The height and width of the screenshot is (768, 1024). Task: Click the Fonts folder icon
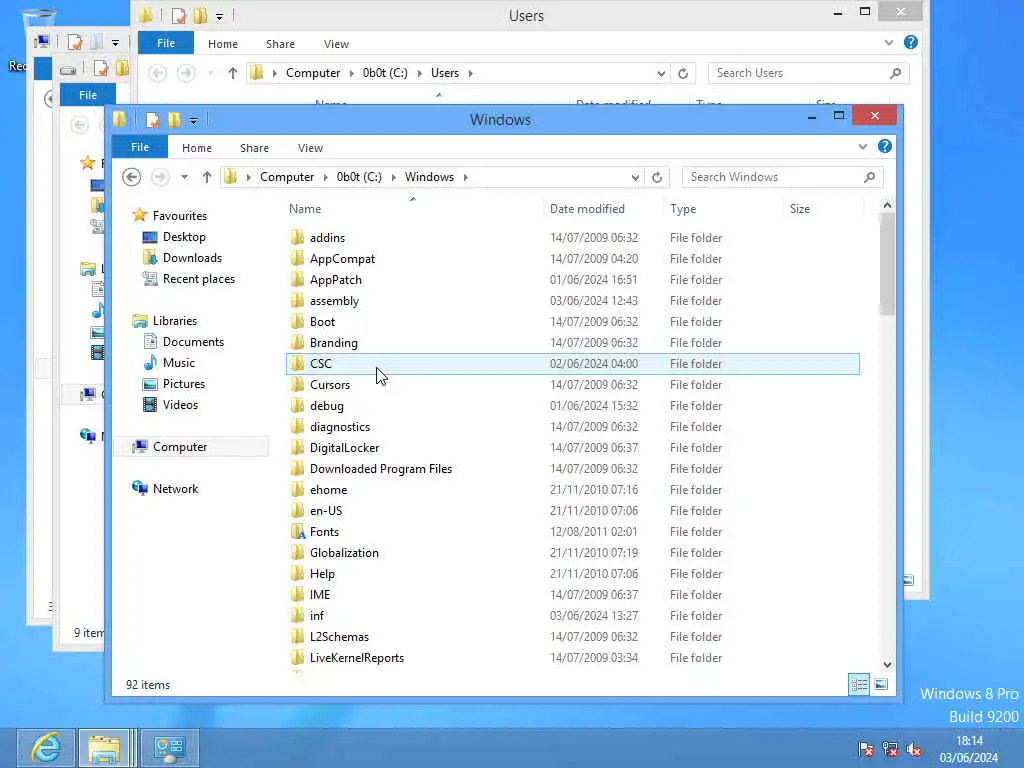click(x=298, y=532)
